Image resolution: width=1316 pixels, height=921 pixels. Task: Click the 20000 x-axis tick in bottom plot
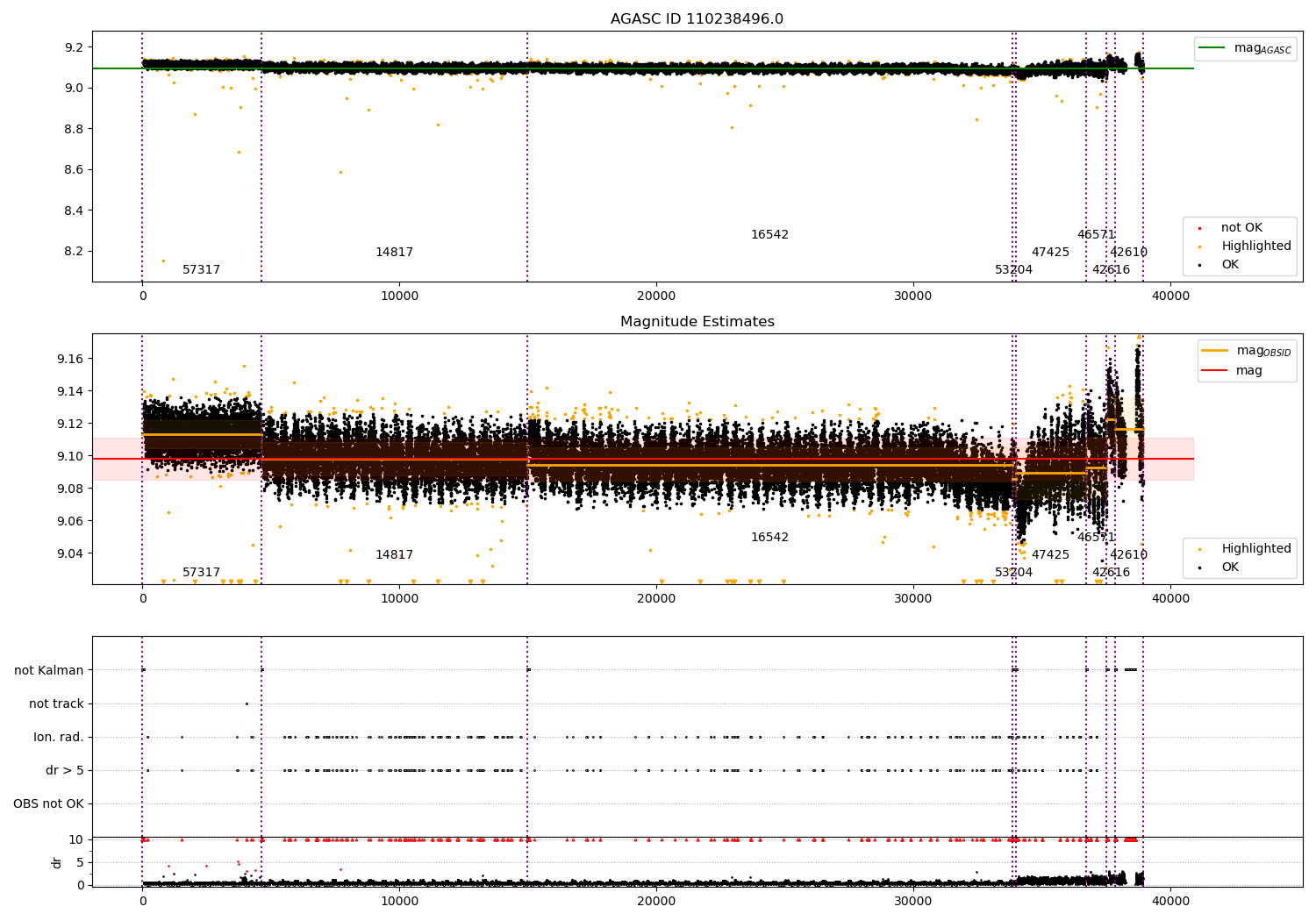point(656,901)
